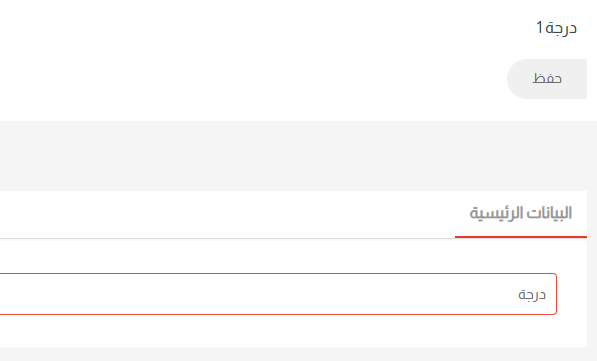Click the rounded gray حفظ pill

coord(547,79)
